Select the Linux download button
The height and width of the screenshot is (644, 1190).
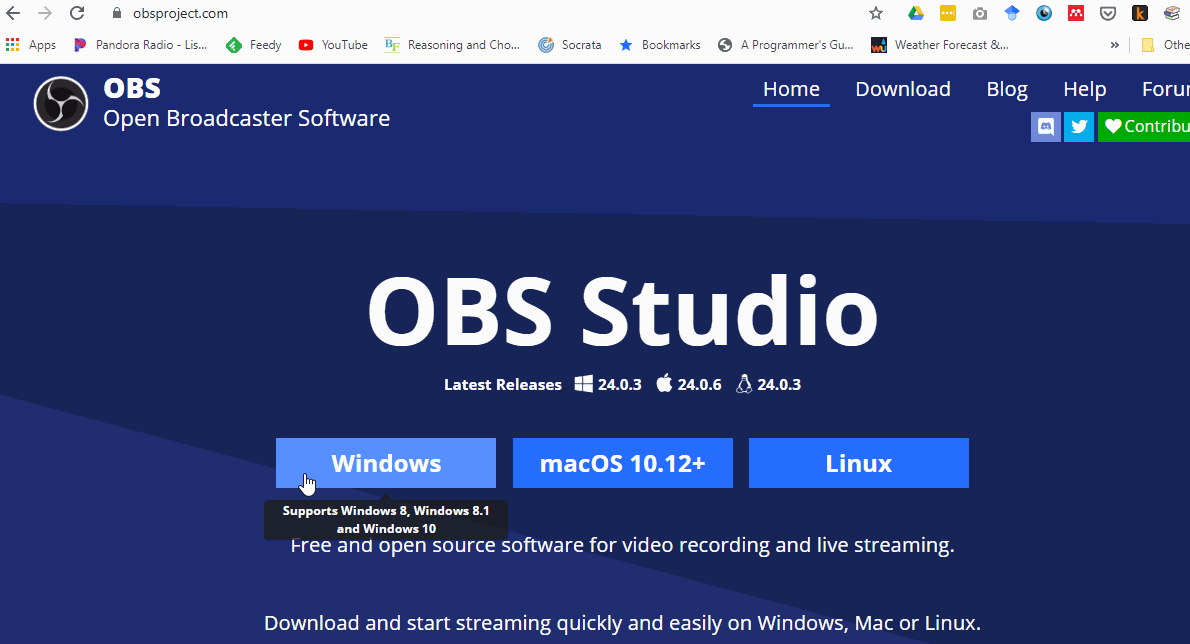[858, 463]
